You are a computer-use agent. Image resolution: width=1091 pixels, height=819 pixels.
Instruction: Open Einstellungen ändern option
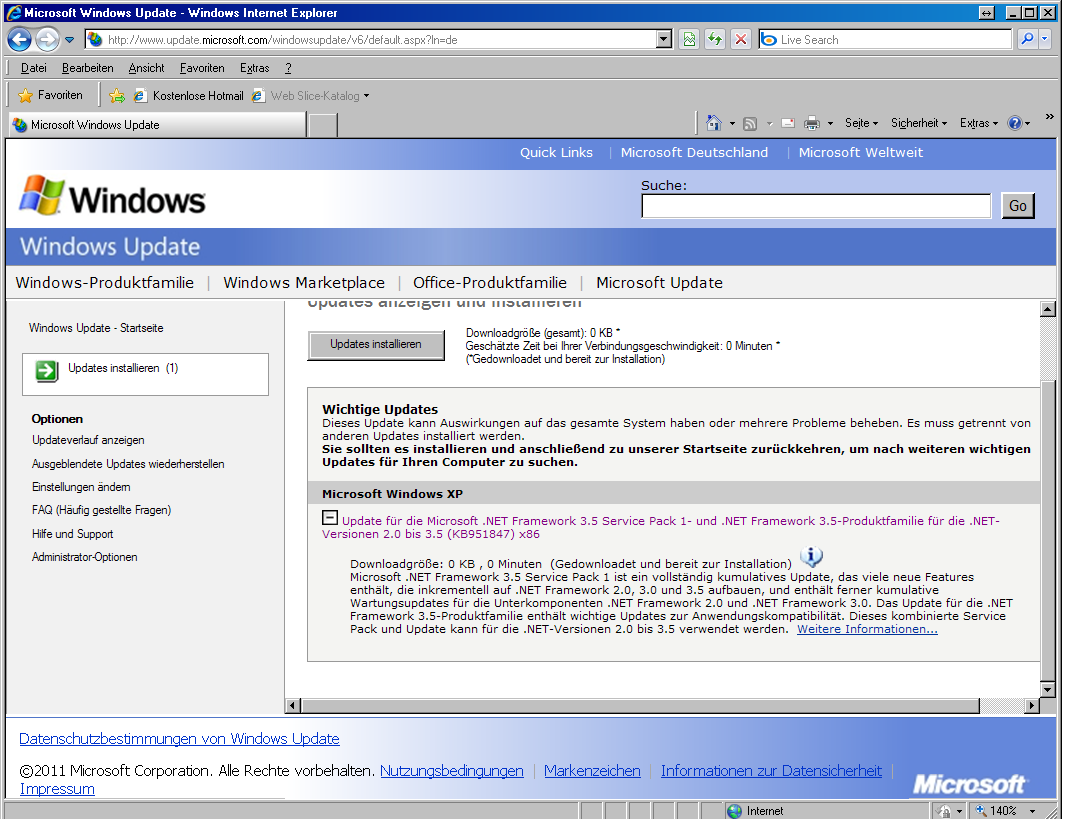pyautogui.click(x=81, y=487)
